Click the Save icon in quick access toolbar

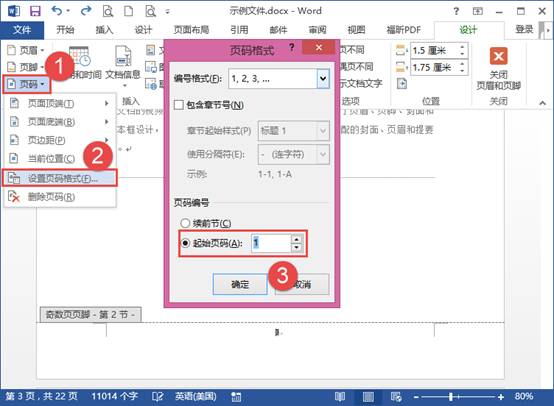pyautogui.click(x=35, y=11)
